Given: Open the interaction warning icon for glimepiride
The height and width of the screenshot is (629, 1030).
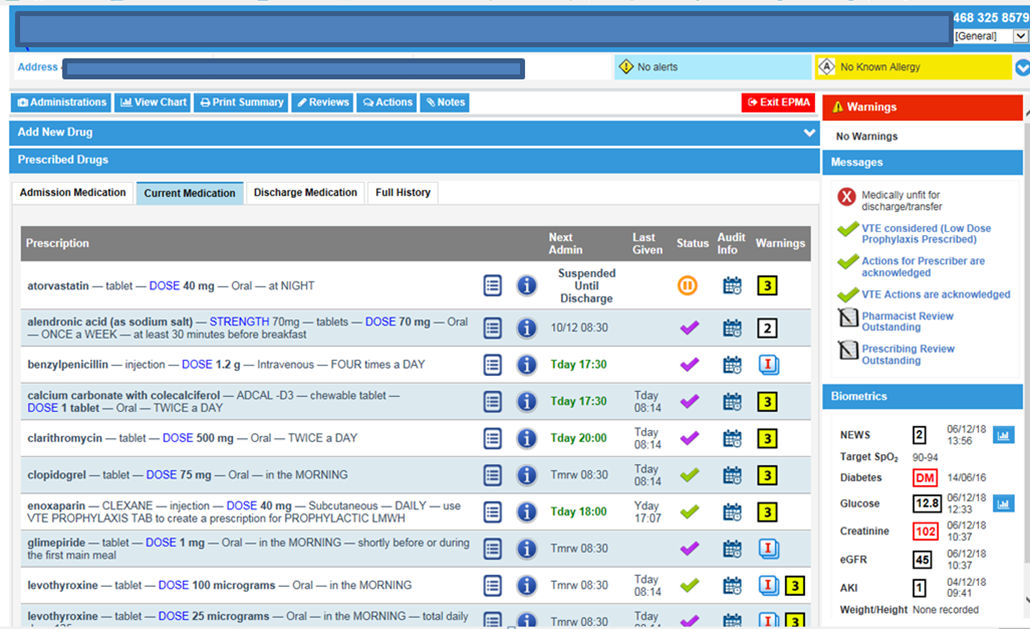Looking at the screenshot, I should [x=769, y=548].
